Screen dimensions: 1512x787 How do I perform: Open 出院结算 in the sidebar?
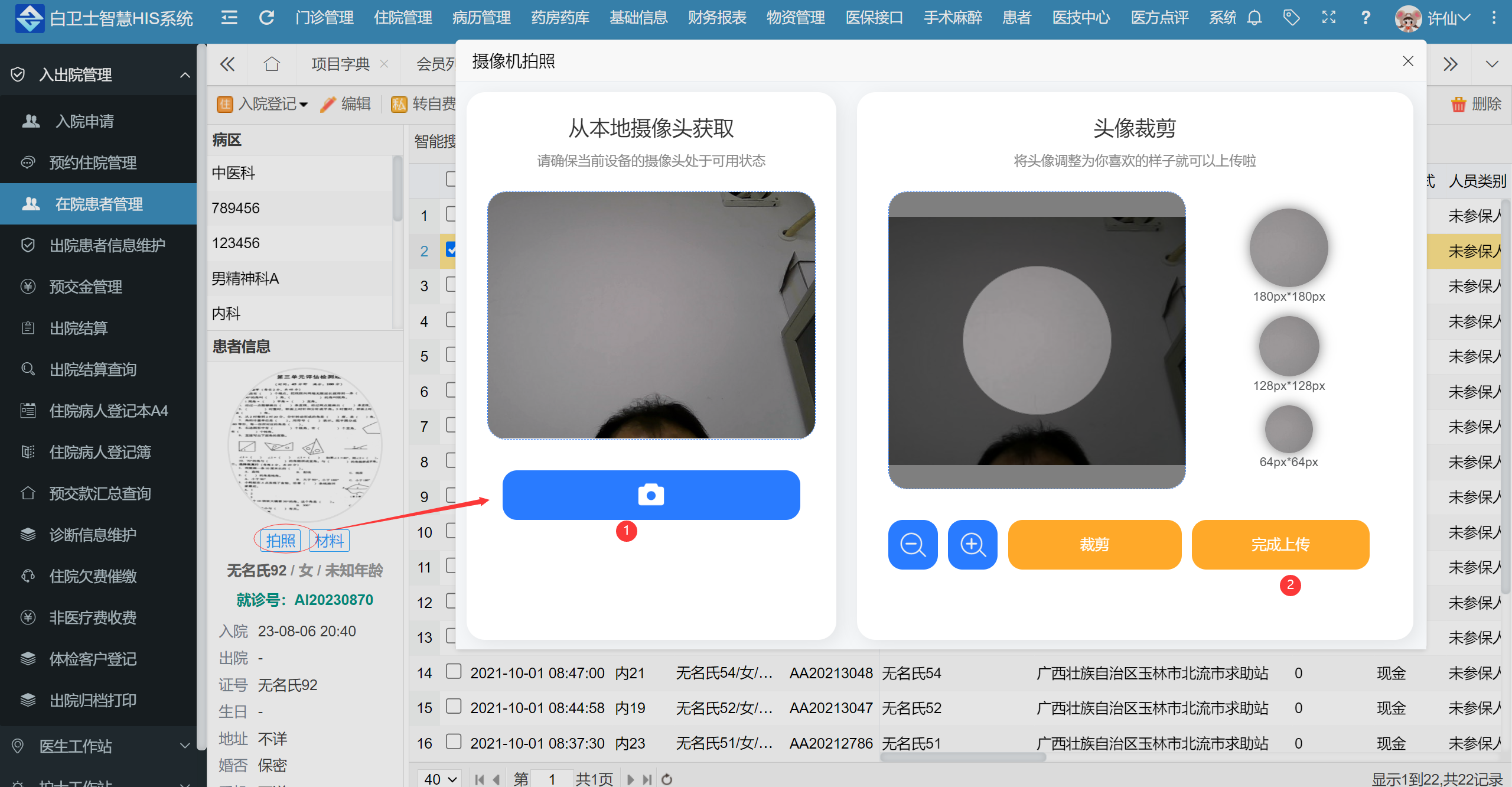click(98, 329)
